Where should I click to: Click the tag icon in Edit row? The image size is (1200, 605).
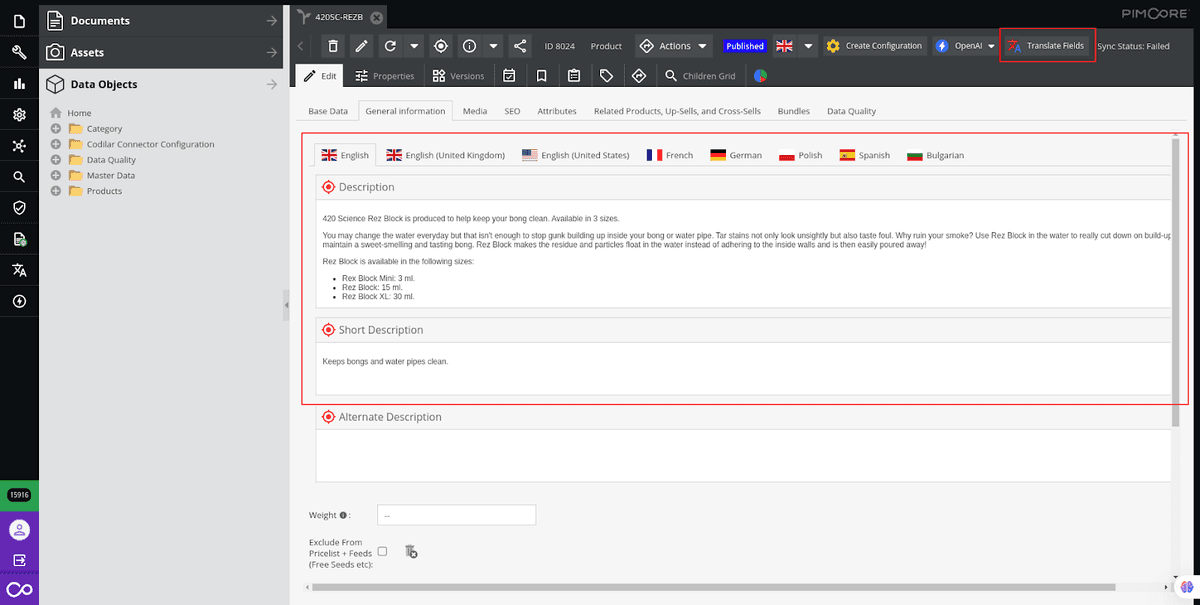pyautogui.click(x=606, y=76)
